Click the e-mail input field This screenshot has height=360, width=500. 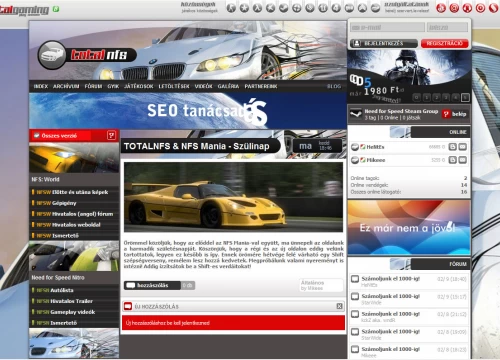point(387,27)
